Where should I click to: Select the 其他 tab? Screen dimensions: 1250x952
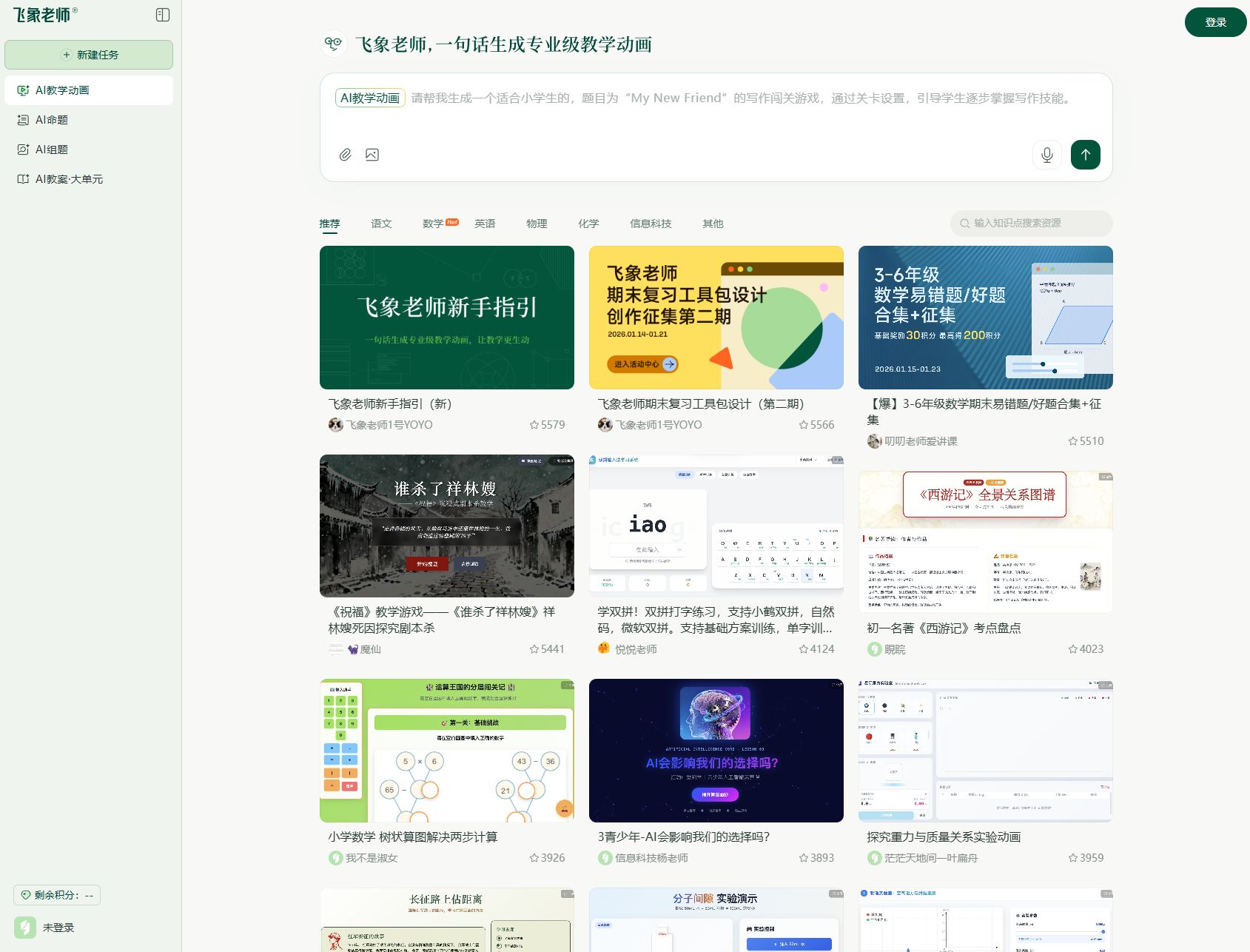[x=712, y=223]
